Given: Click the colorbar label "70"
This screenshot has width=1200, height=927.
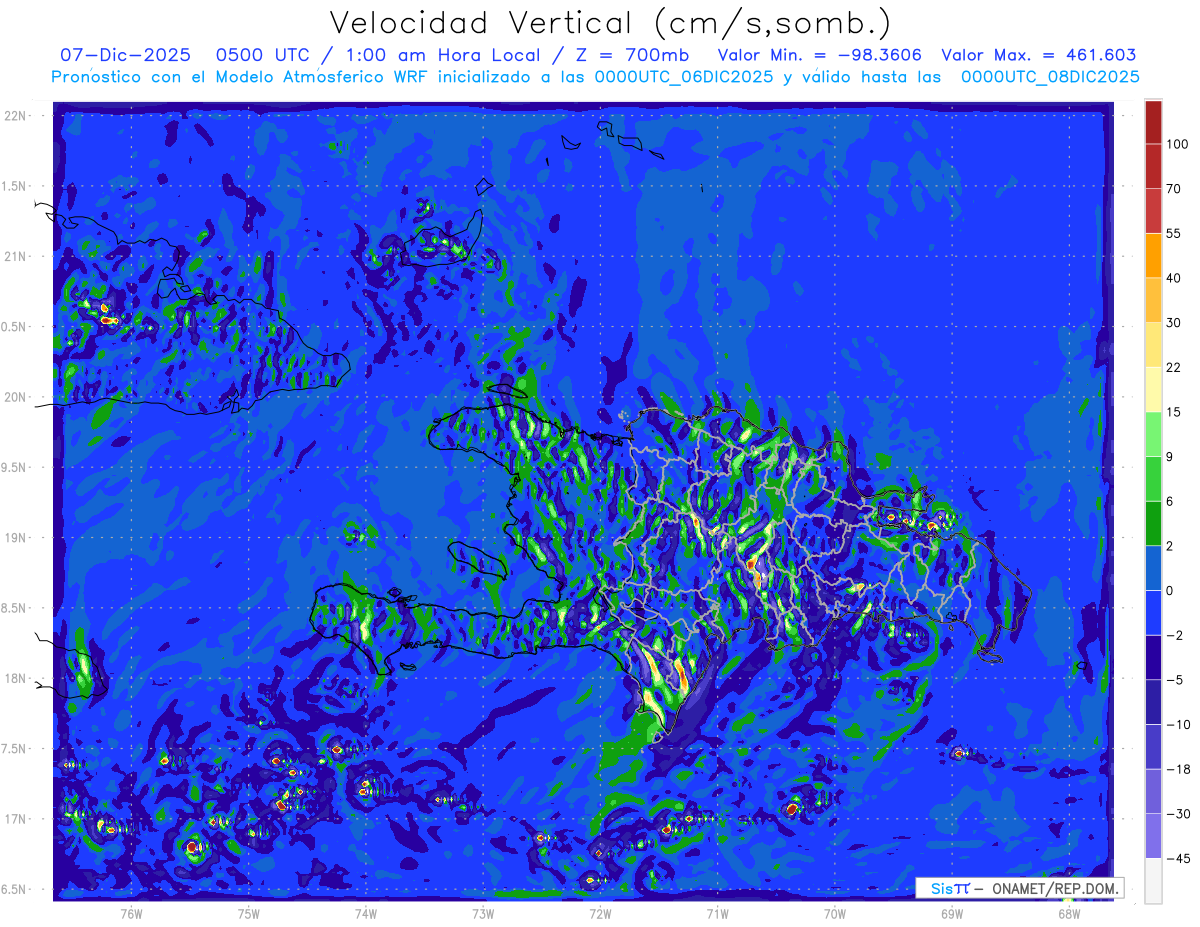Looking at the screenshot, I should click(1174, 189).
